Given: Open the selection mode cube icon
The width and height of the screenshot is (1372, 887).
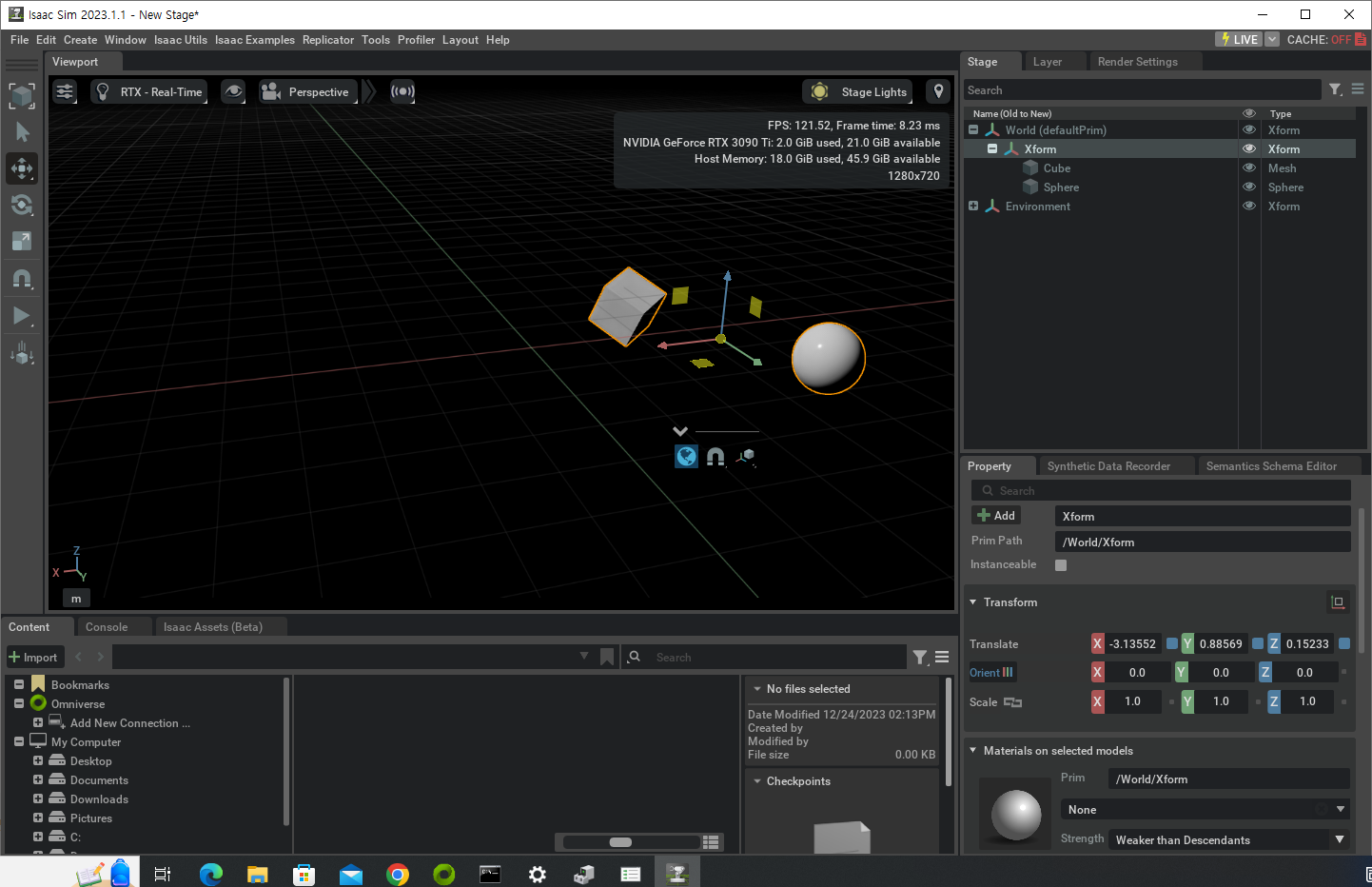Looking at the screenshot, I should (x=22, y=94).
